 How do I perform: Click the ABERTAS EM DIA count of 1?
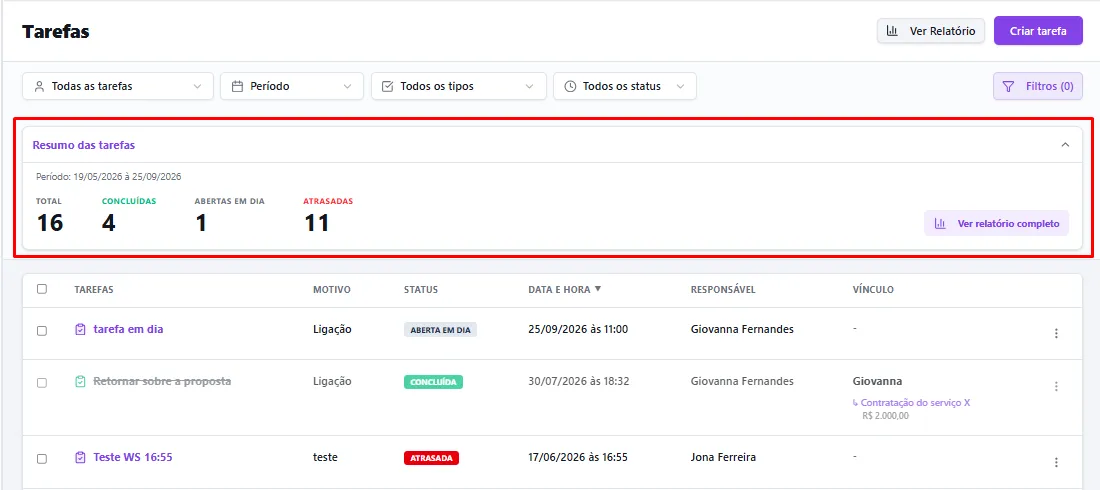(201, 223)
